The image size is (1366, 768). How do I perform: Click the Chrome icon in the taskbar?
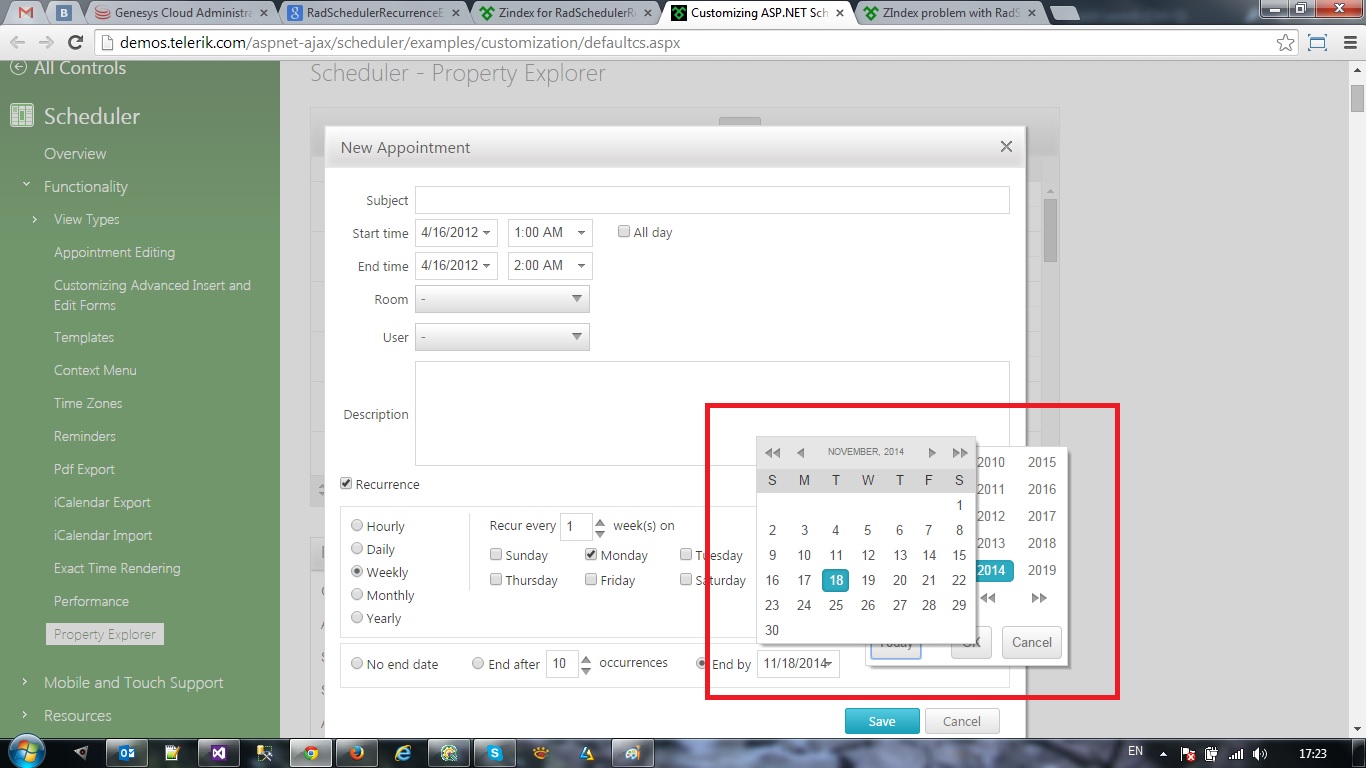pos(311,753)
